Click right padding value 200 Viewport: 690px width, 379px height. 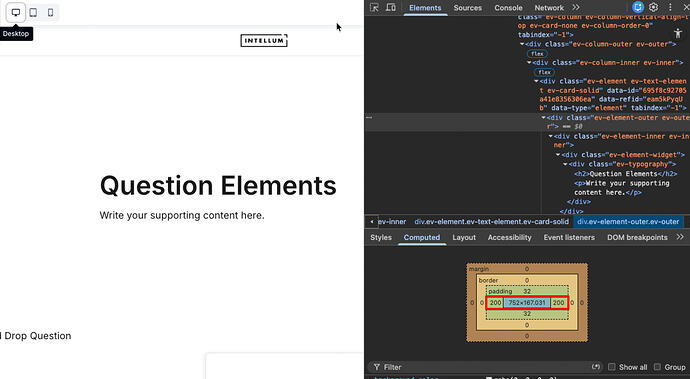[x=558, y=302]
